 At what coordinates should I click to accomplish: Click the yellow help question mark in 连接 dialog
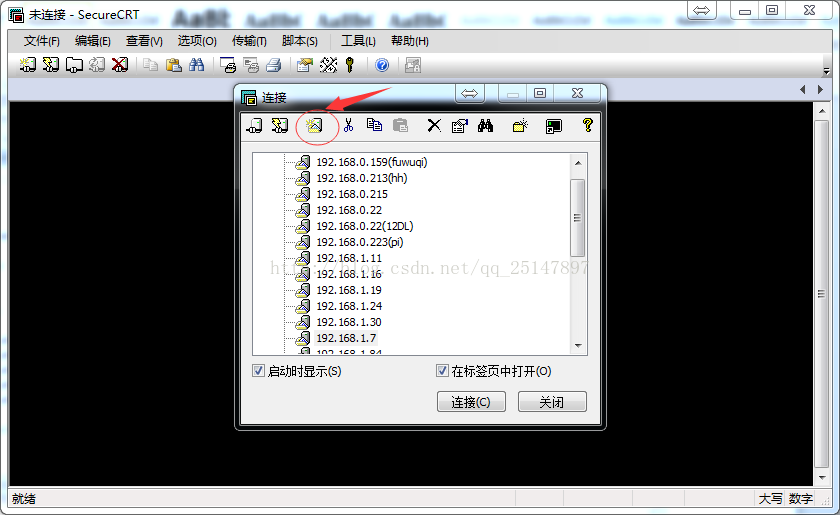[588, 125]
